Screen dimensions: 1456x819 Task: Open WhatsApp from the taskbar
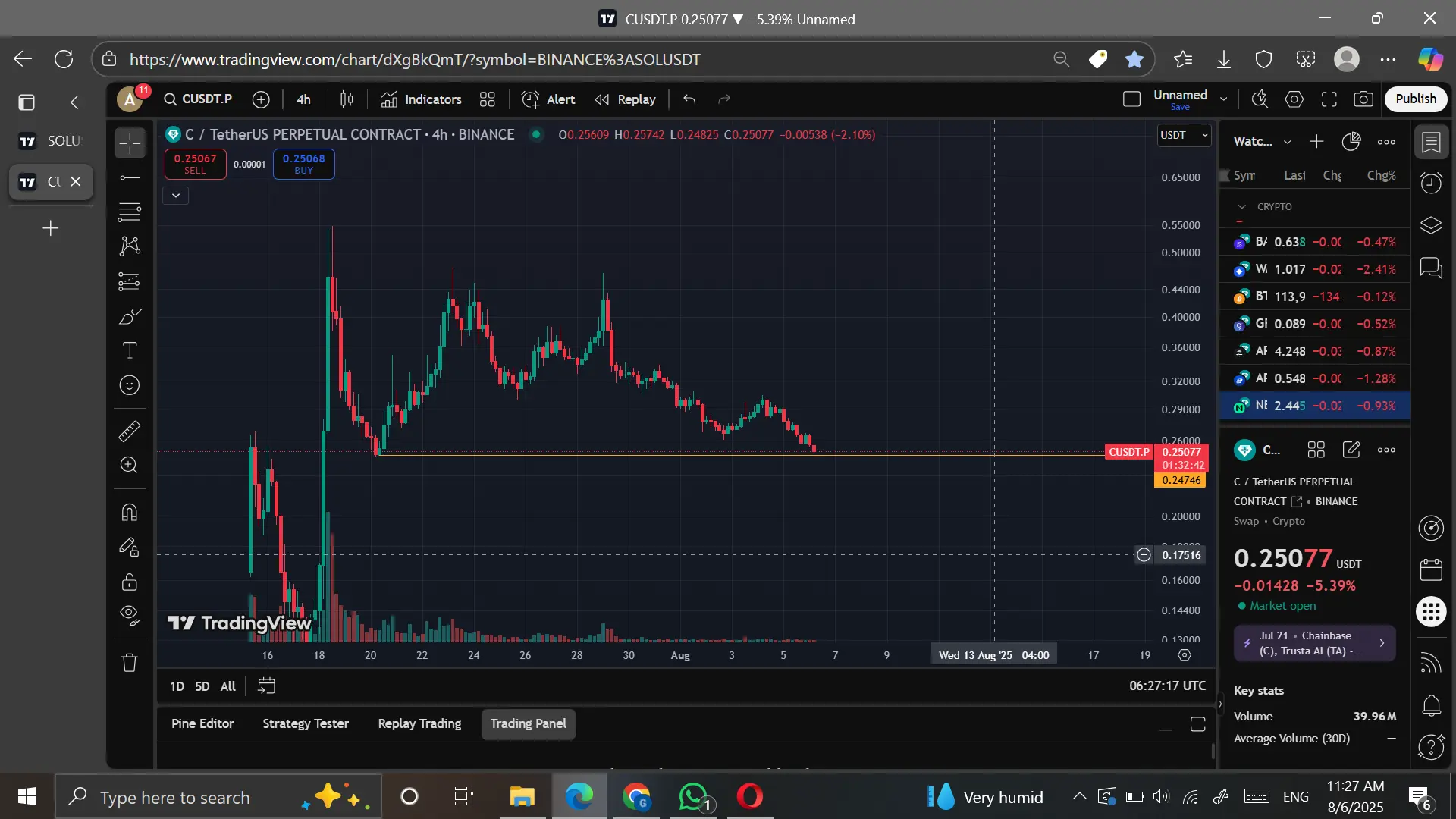click(x=694, y=797)
